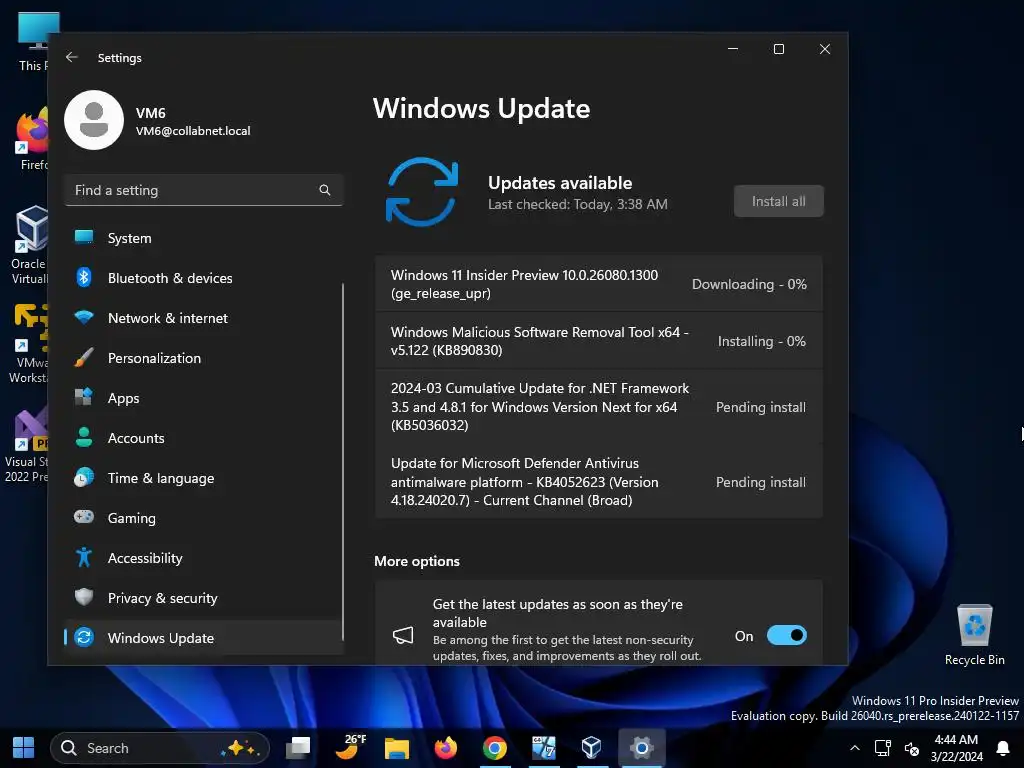Launch Firefox from the taskbar

pyautogui.click(x=445, y=748)
